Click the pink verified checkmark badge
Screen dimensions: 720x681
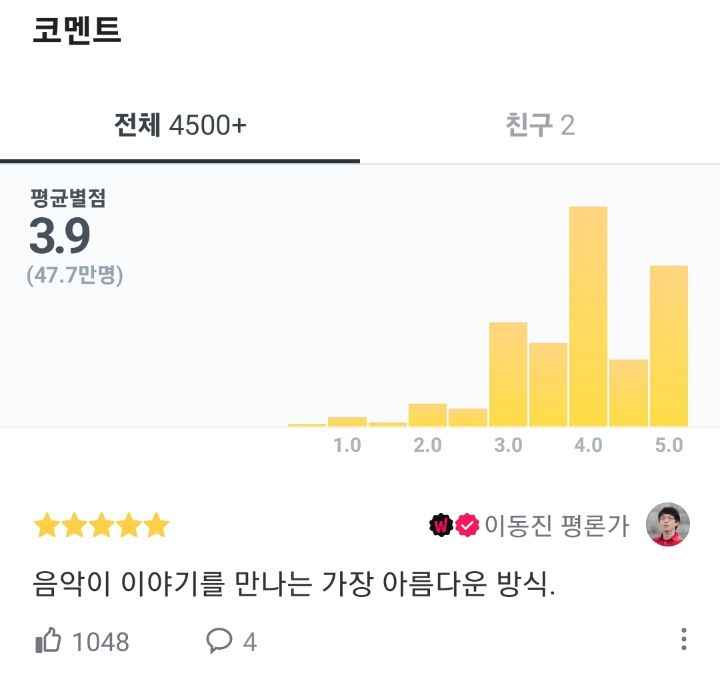[x=467, y=525]
